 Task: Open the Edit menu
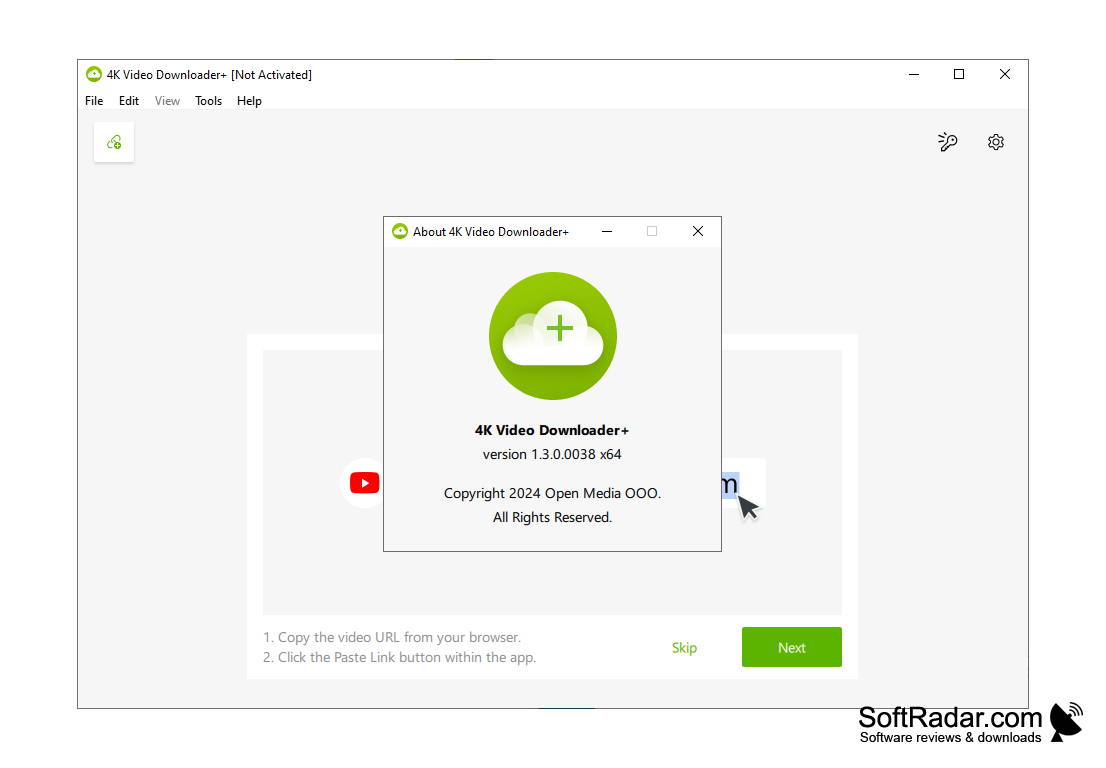pyautogui.click(x=128, y=101)
